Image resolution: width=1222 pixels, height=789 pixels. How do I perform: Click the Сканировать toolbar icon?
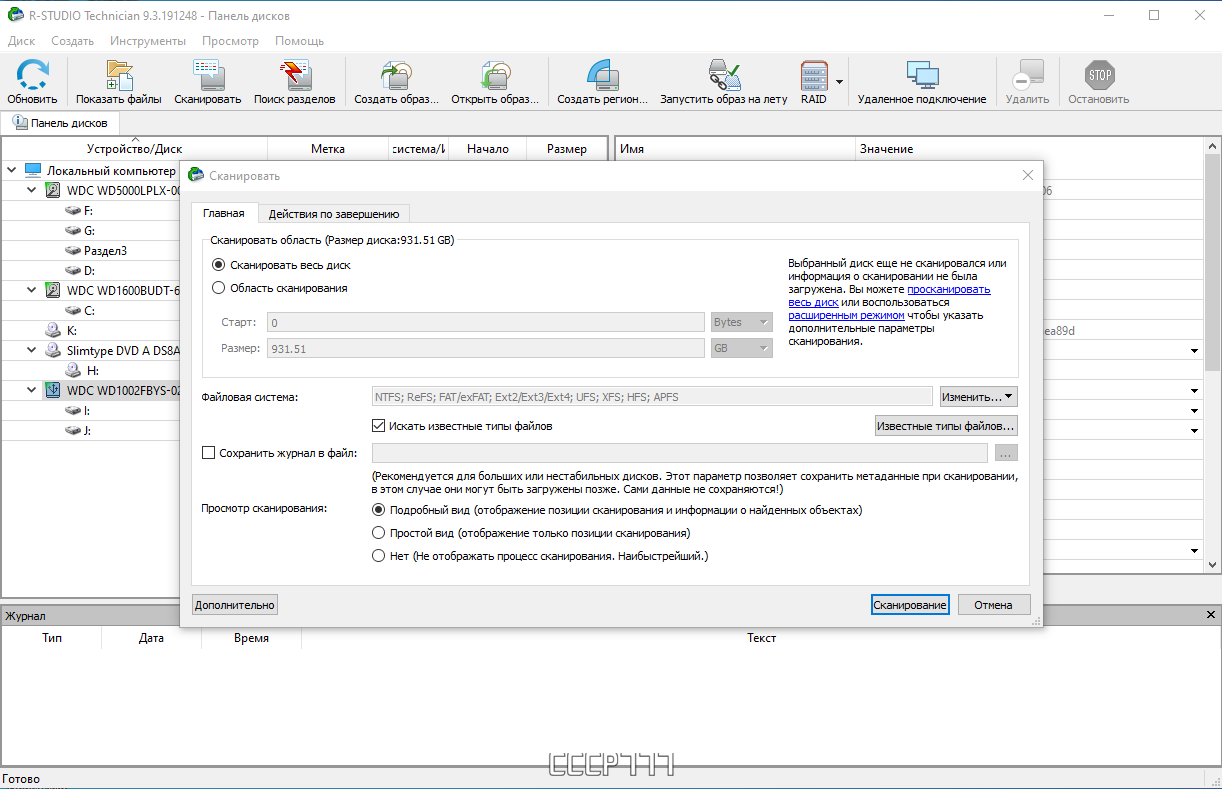coord(208,76)
